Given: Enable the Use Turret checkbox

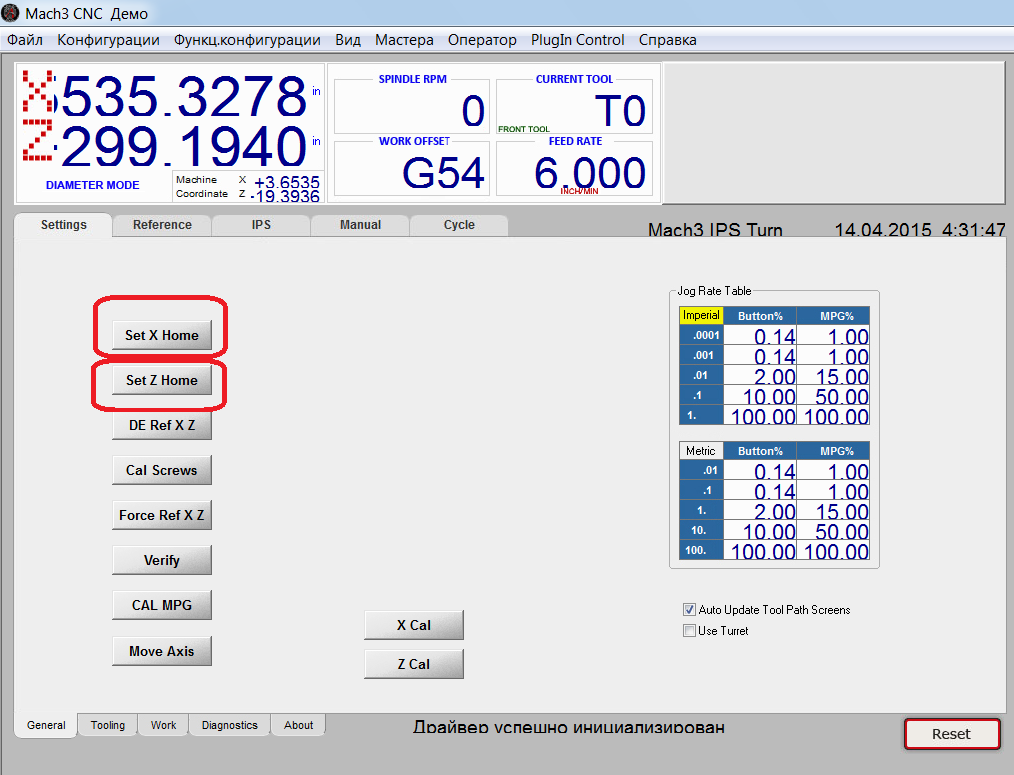Looking at the screenshot, I should (x=689, y=631).
